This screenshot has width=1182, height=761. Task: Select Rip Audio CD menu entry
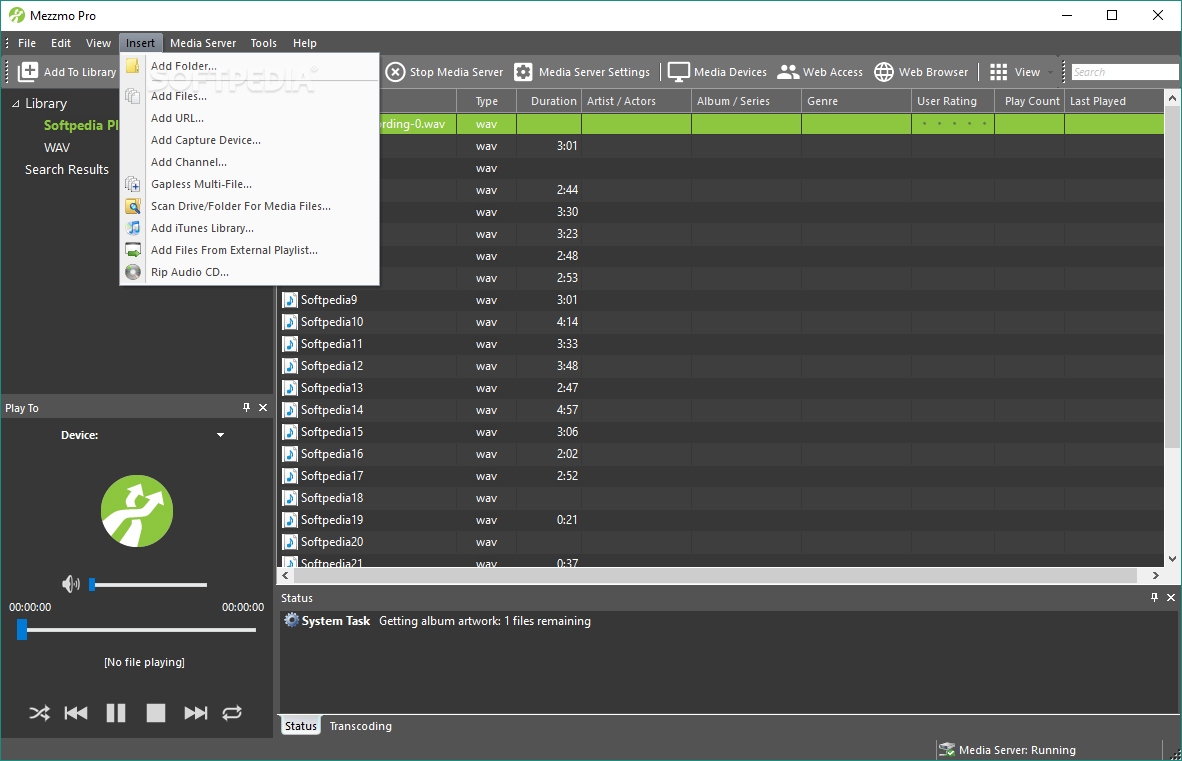pyautogui.click(x=190, y=272)
